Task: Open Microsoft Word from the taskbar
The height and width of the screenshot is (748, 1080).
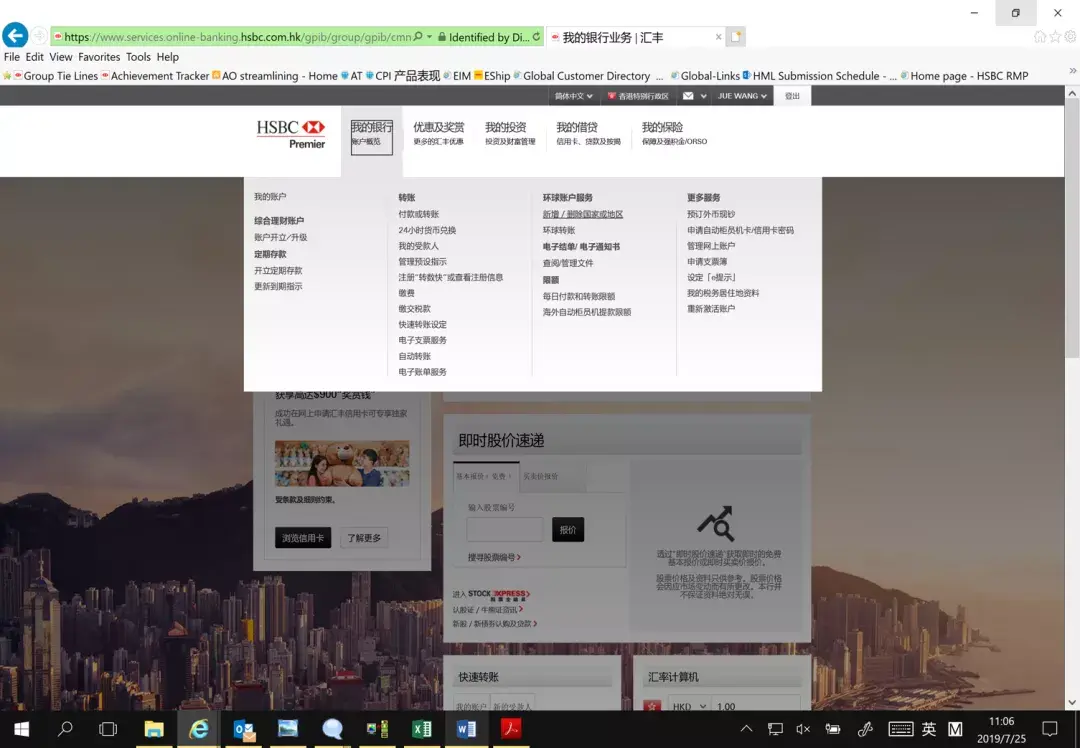Action: (x=467, y=729)
